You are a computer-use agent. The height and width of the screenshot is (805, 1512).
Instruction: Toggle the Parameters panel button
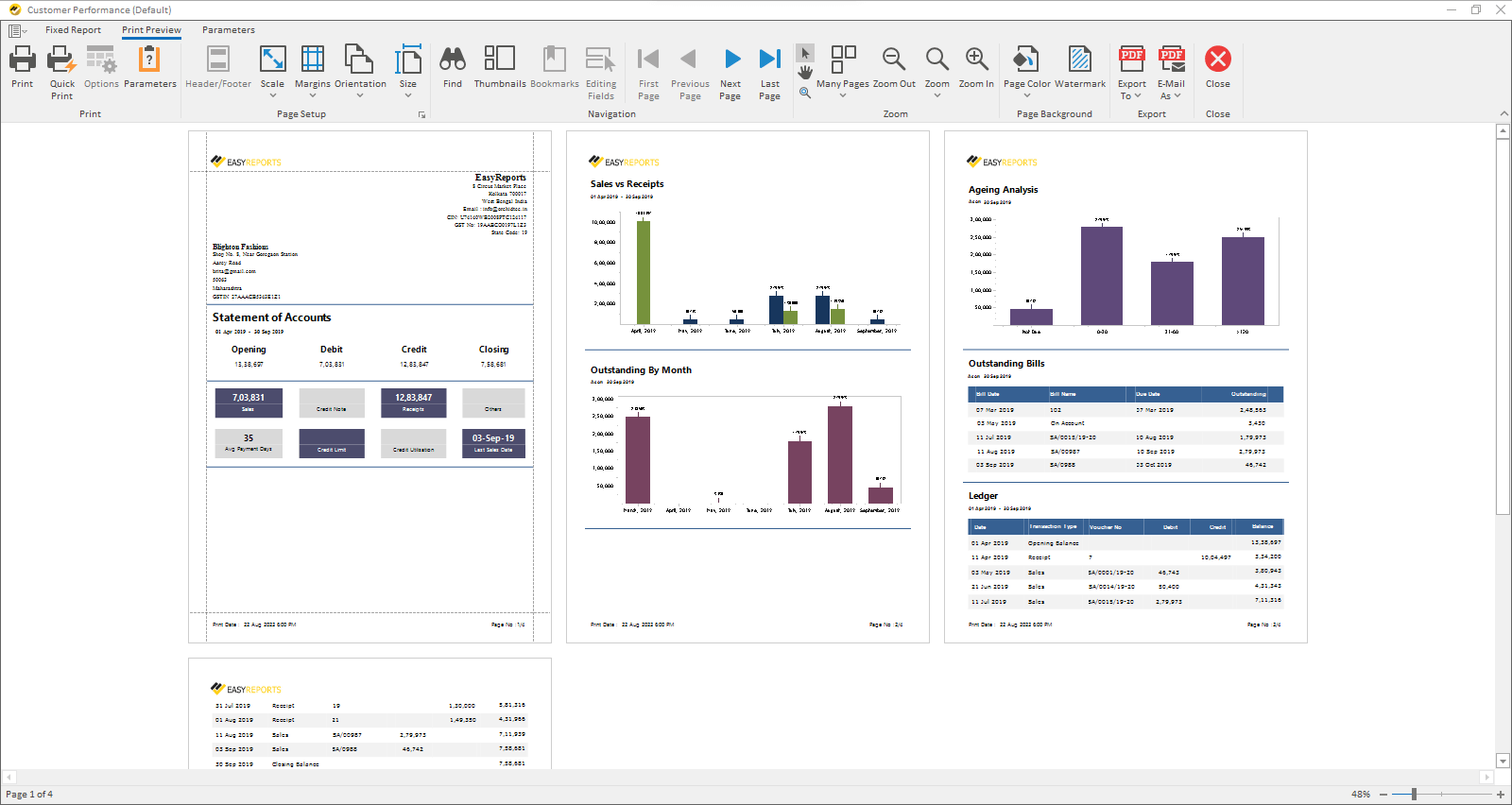click(x=149, y=60)
